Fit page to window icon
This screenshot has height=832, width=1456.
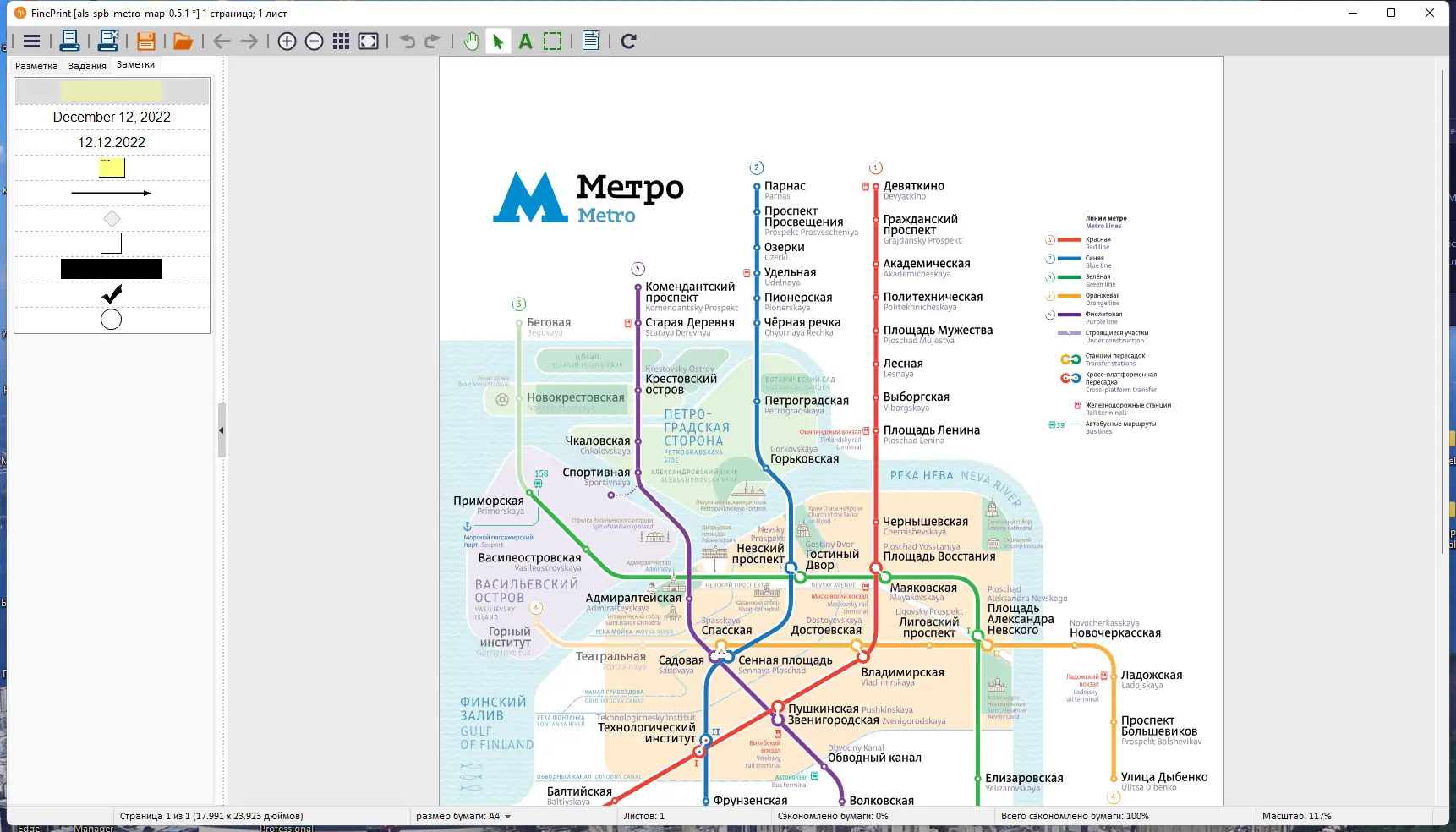(369, 41)
